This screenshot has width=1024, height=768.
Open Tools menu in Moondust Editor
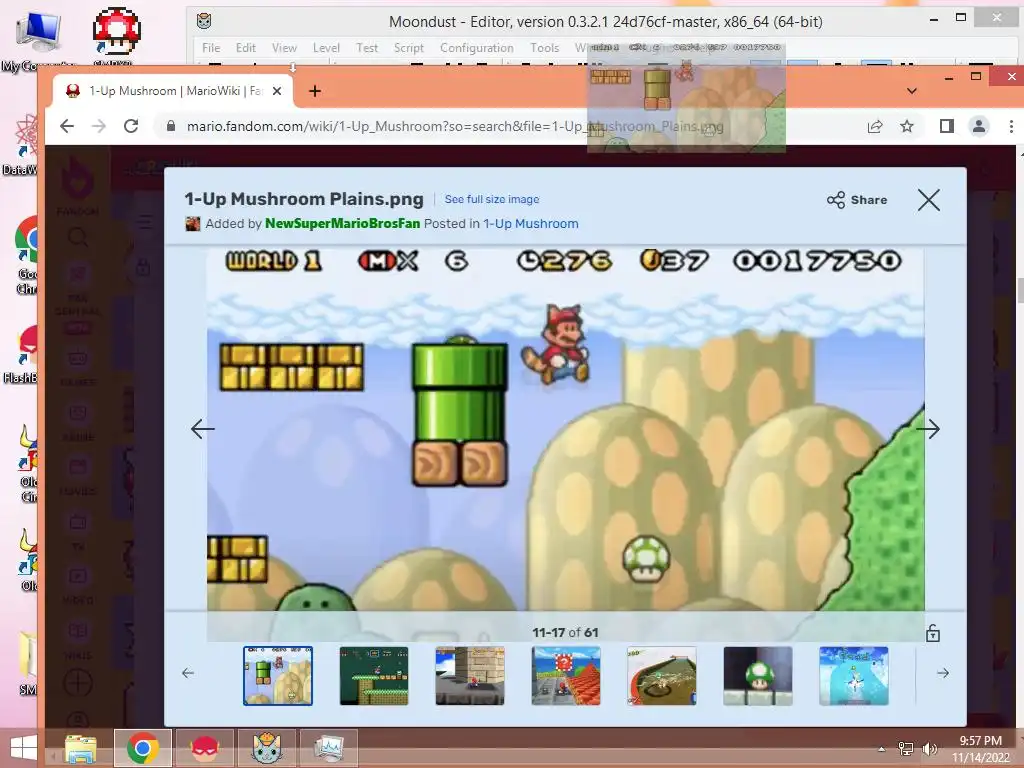(x=544, y=48)
